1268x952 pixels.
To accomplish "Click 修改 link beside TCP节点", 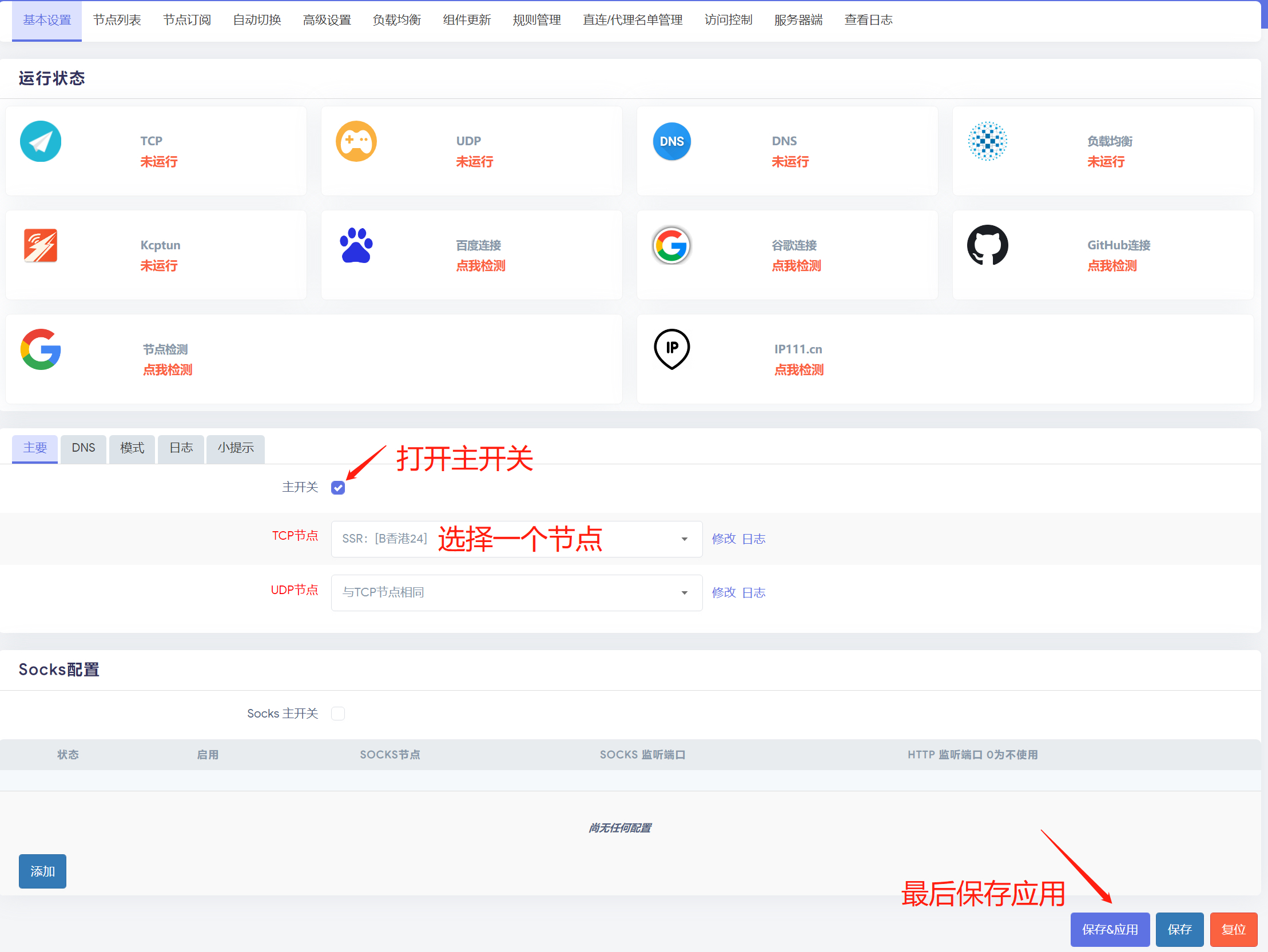I will click(724, 539).
